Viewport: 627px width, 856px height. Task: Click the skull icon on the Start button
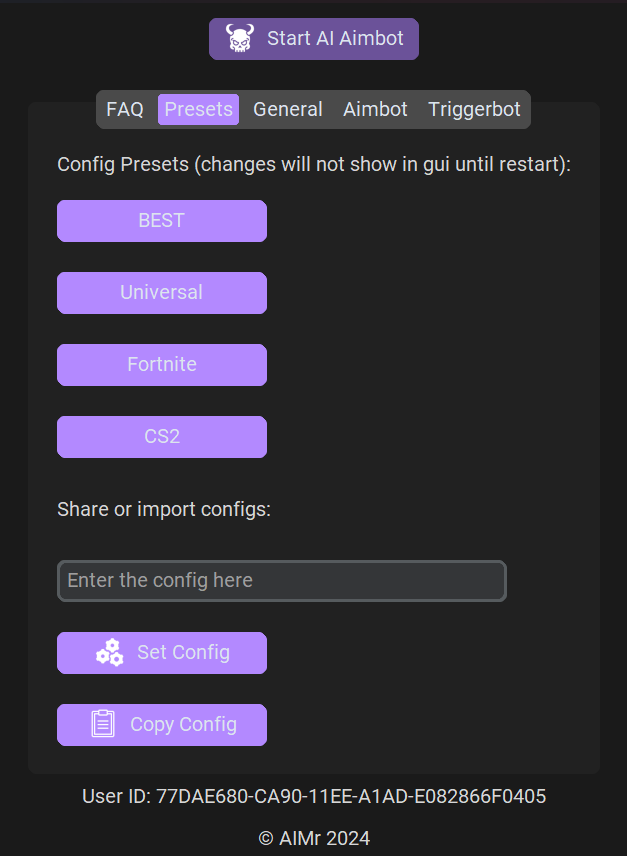point(240,39)
